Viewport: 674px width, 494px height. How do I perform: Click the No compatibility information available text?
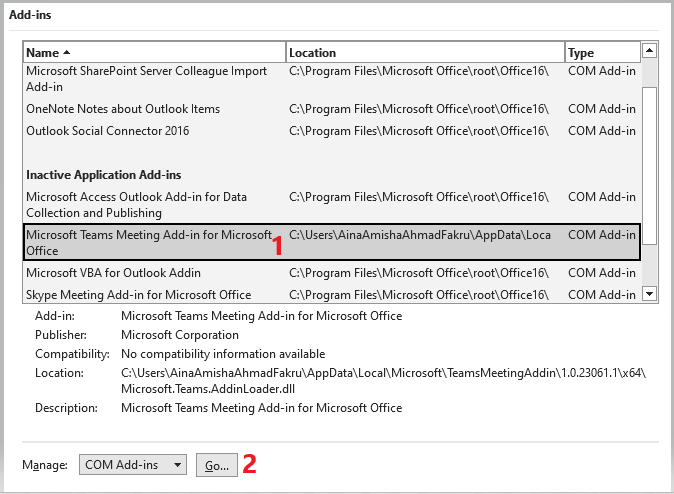(223, 354)
